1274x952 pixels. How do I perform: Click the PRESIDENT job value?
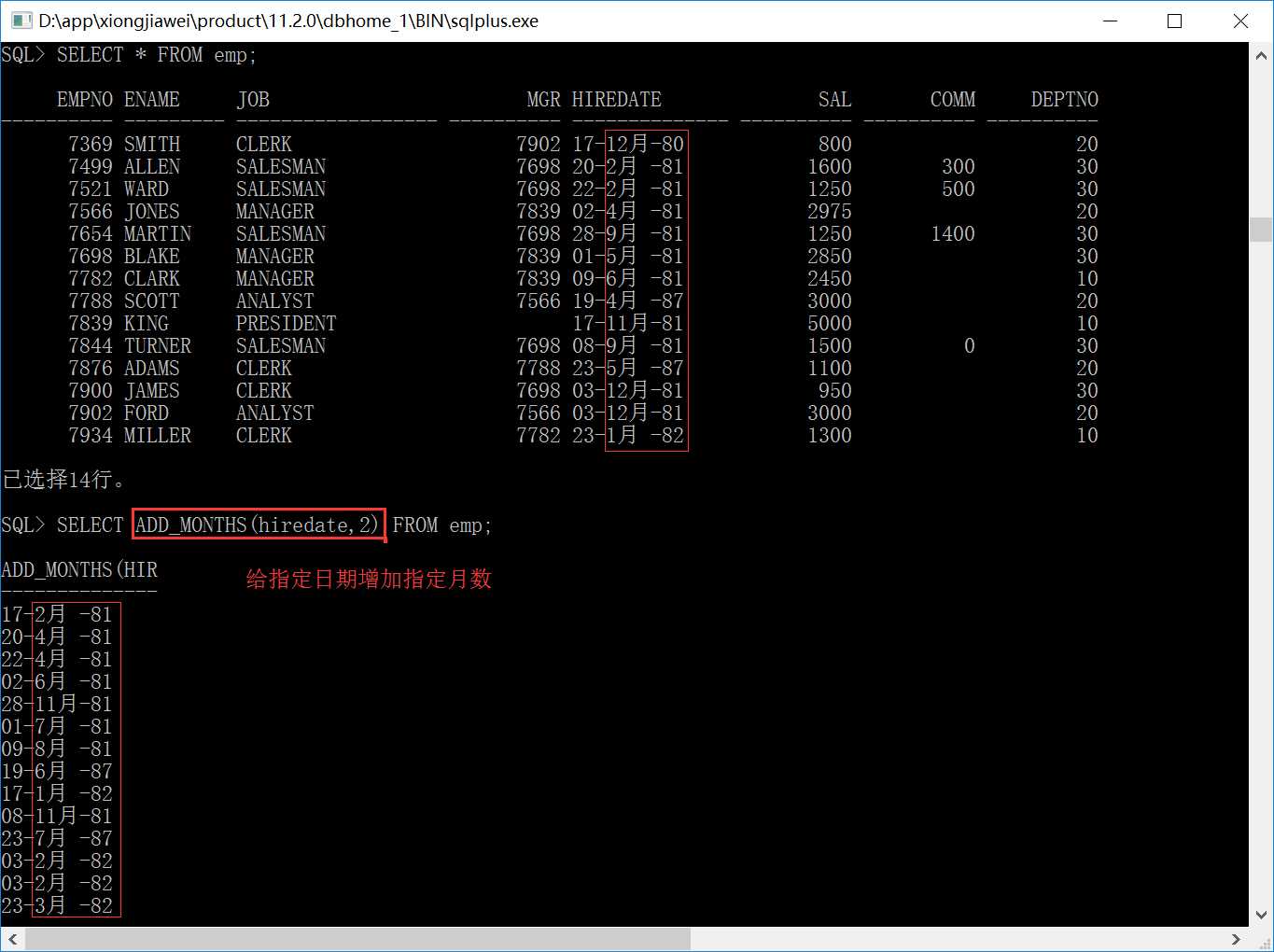pyautogui.click(x=287, y=323)
